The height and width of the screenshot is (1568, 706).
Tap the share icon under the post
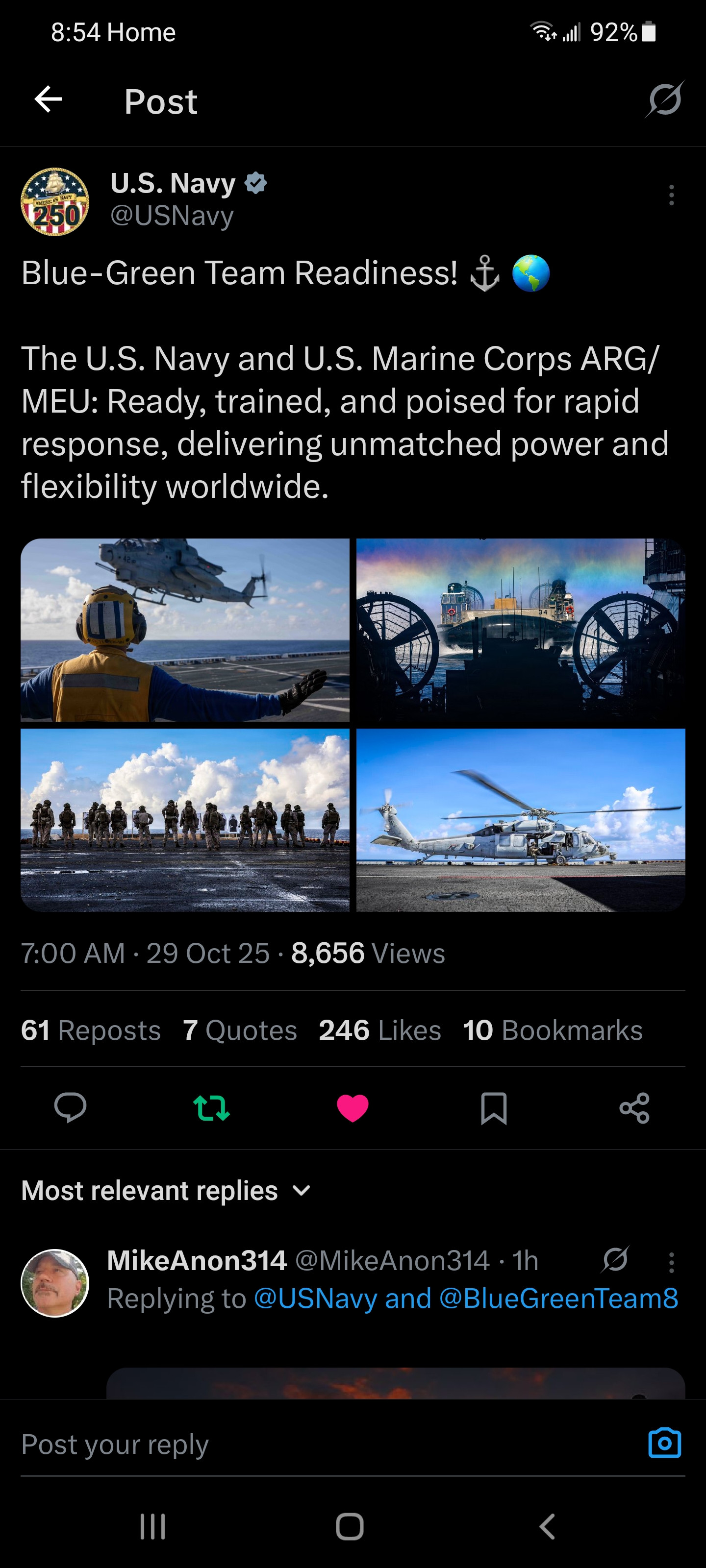point(634,1107)
